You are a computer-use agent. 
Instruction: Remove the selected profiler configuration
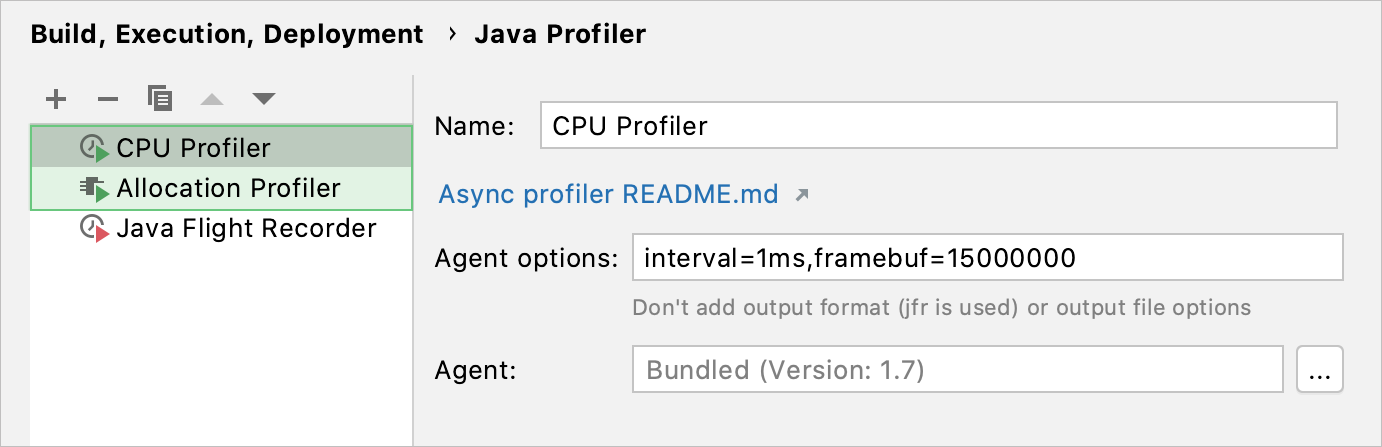pyautogui.click(x=108, y=98)
